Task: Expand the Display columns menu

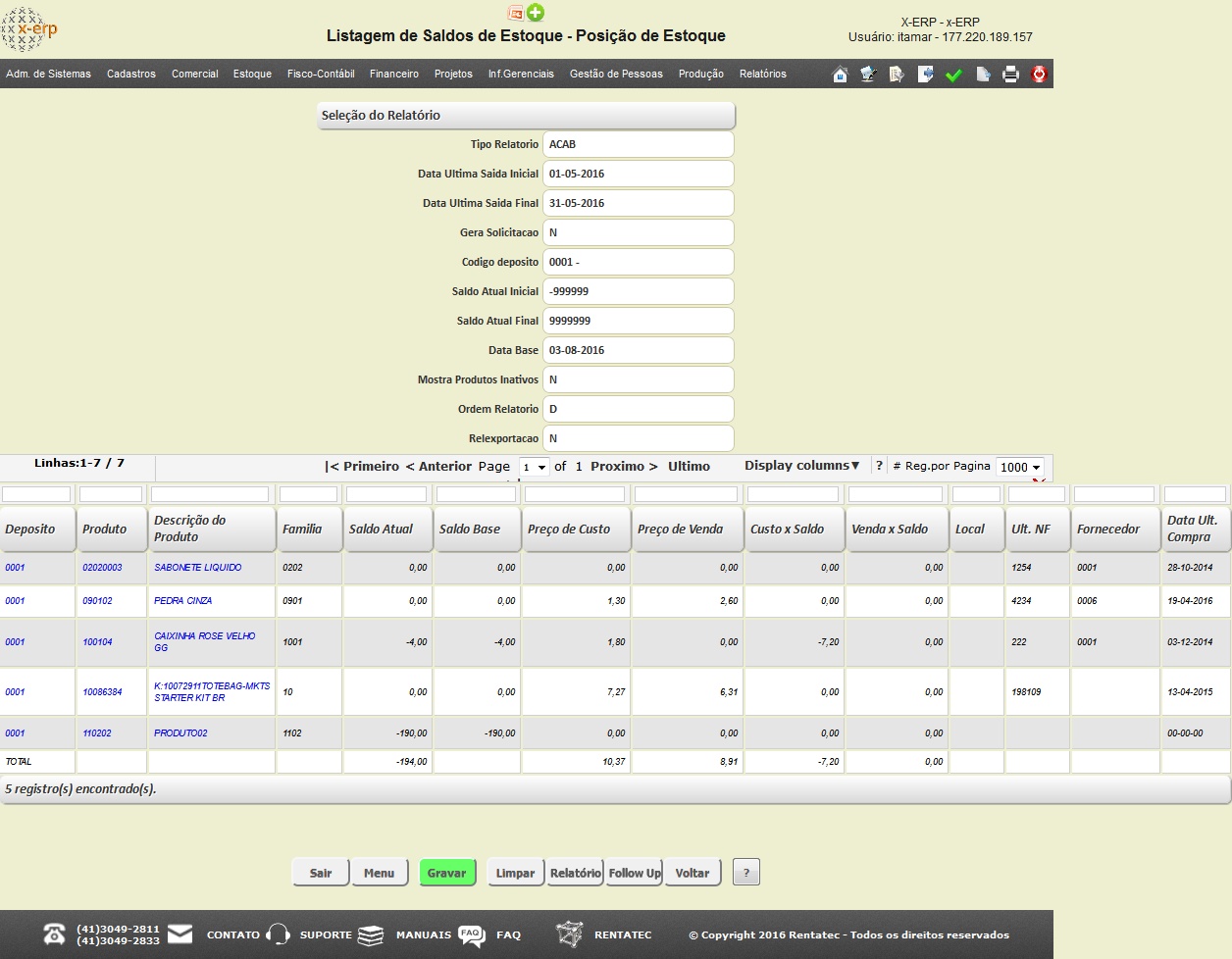Action: tap(801, 466)
